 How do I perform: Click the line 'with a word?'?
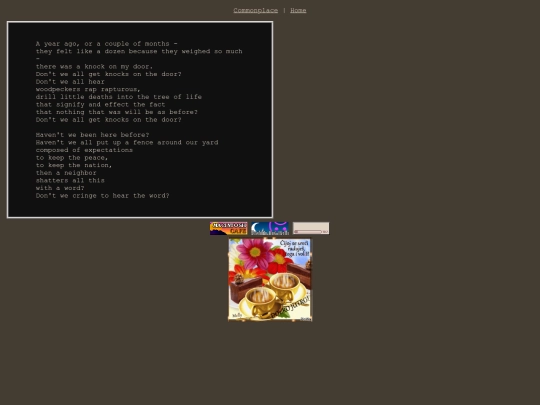(60, 188)
